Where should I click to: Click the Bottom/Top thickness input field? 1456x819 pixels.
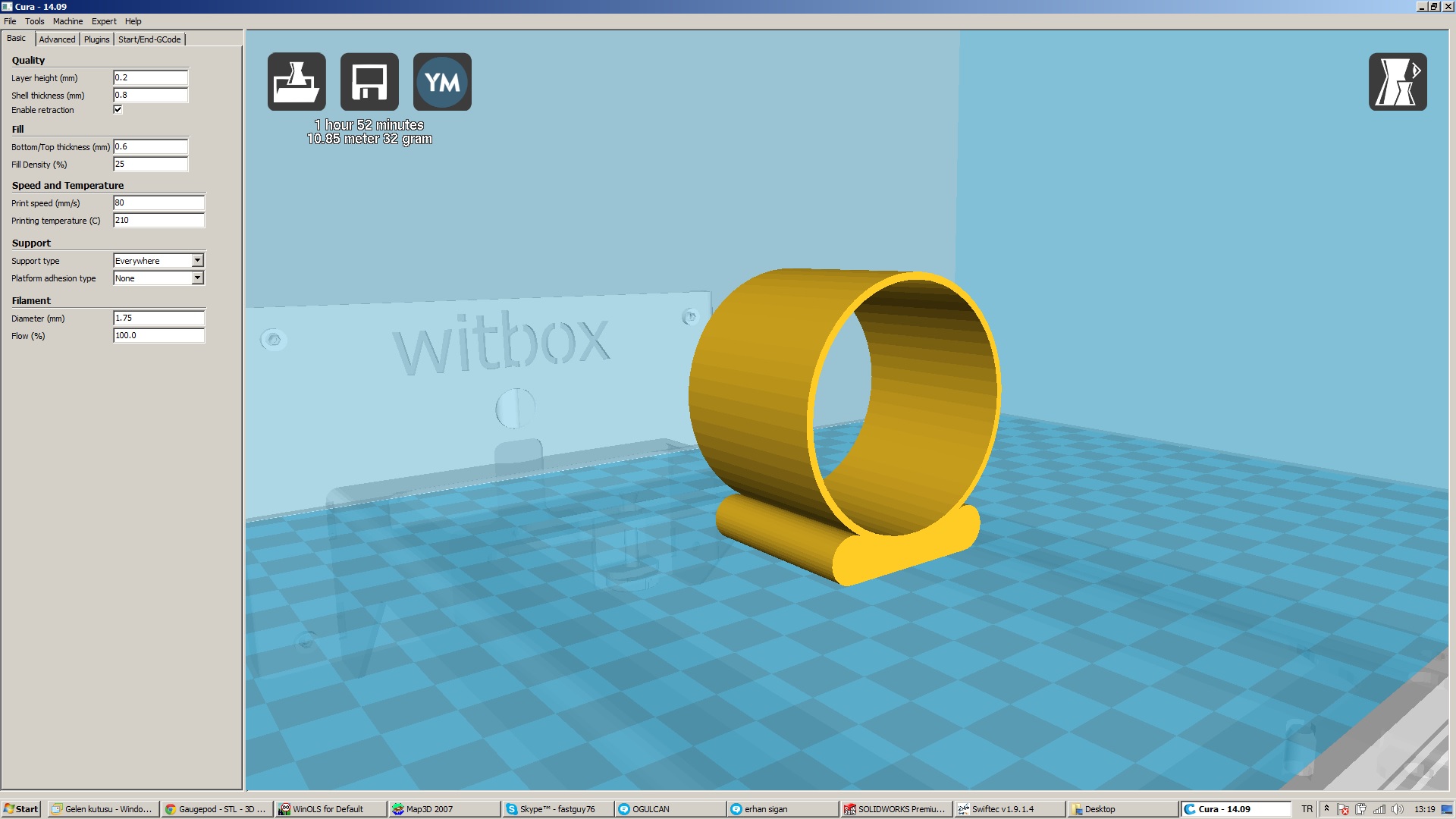150,146
